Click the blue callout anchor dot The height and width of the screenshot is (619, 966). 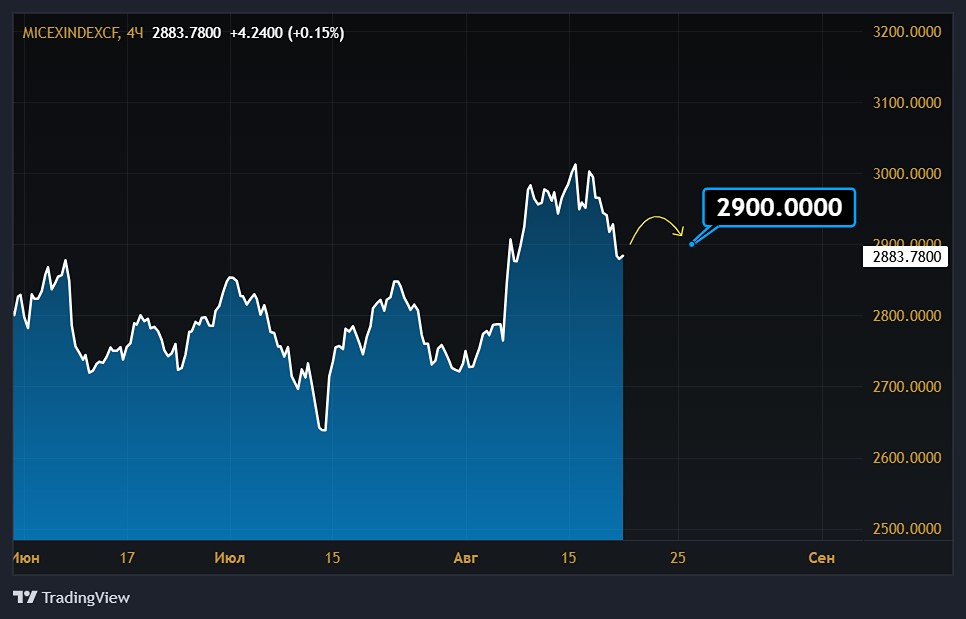pos(692,243)
